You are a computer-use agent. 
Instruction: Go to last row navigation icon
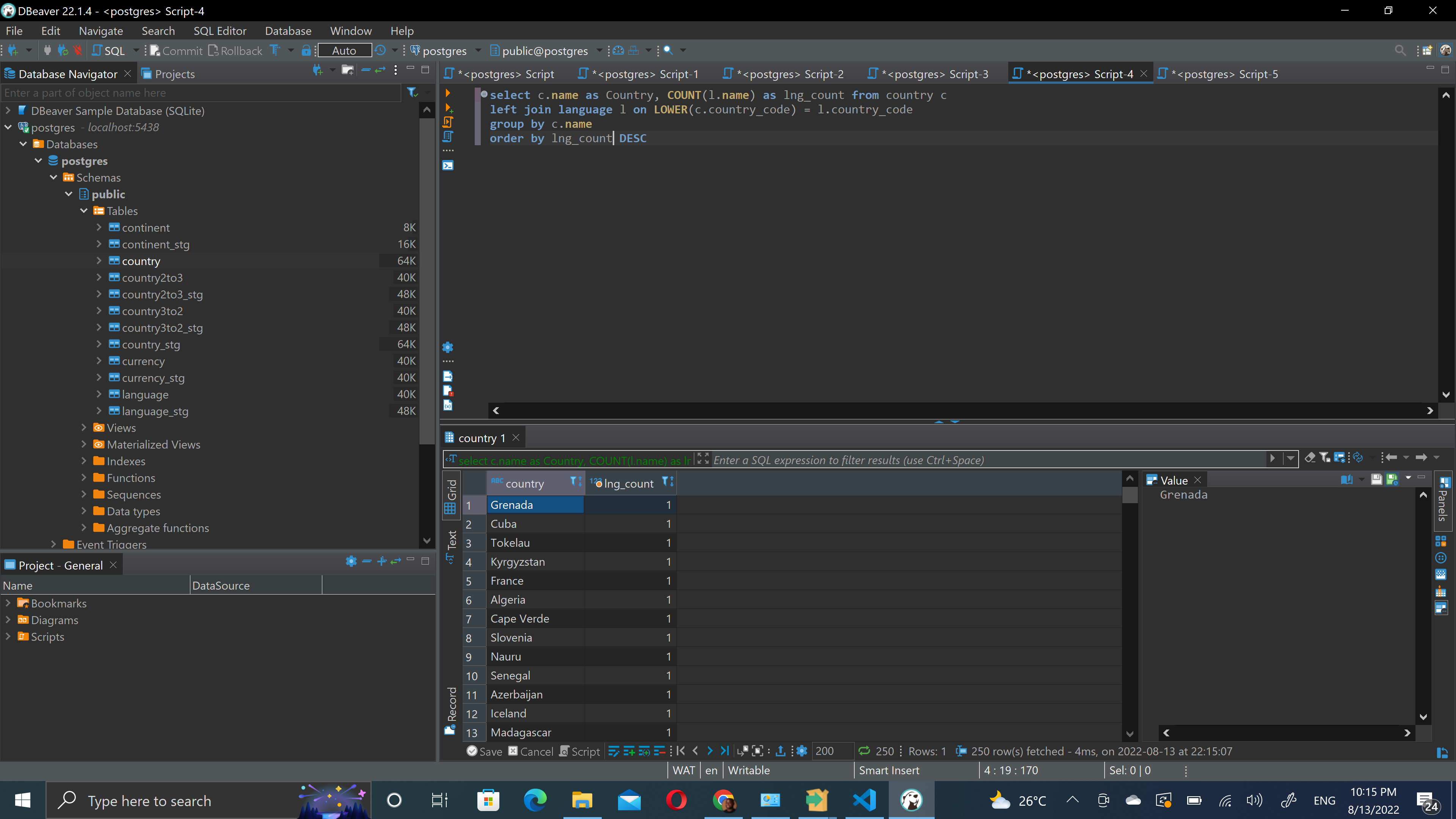(725, 751)
